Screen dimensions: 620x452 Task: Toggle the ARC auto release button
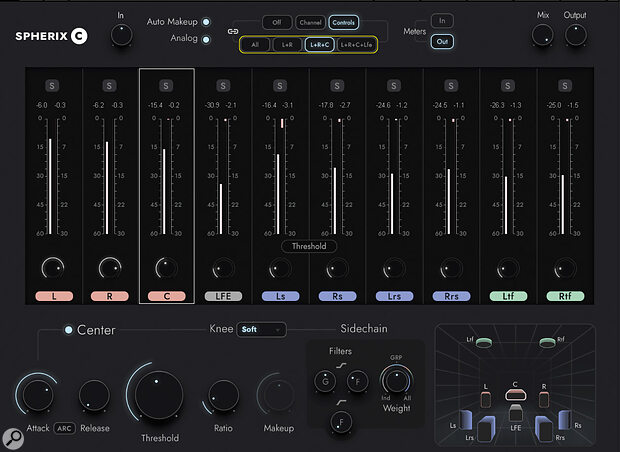coord(64,428)
